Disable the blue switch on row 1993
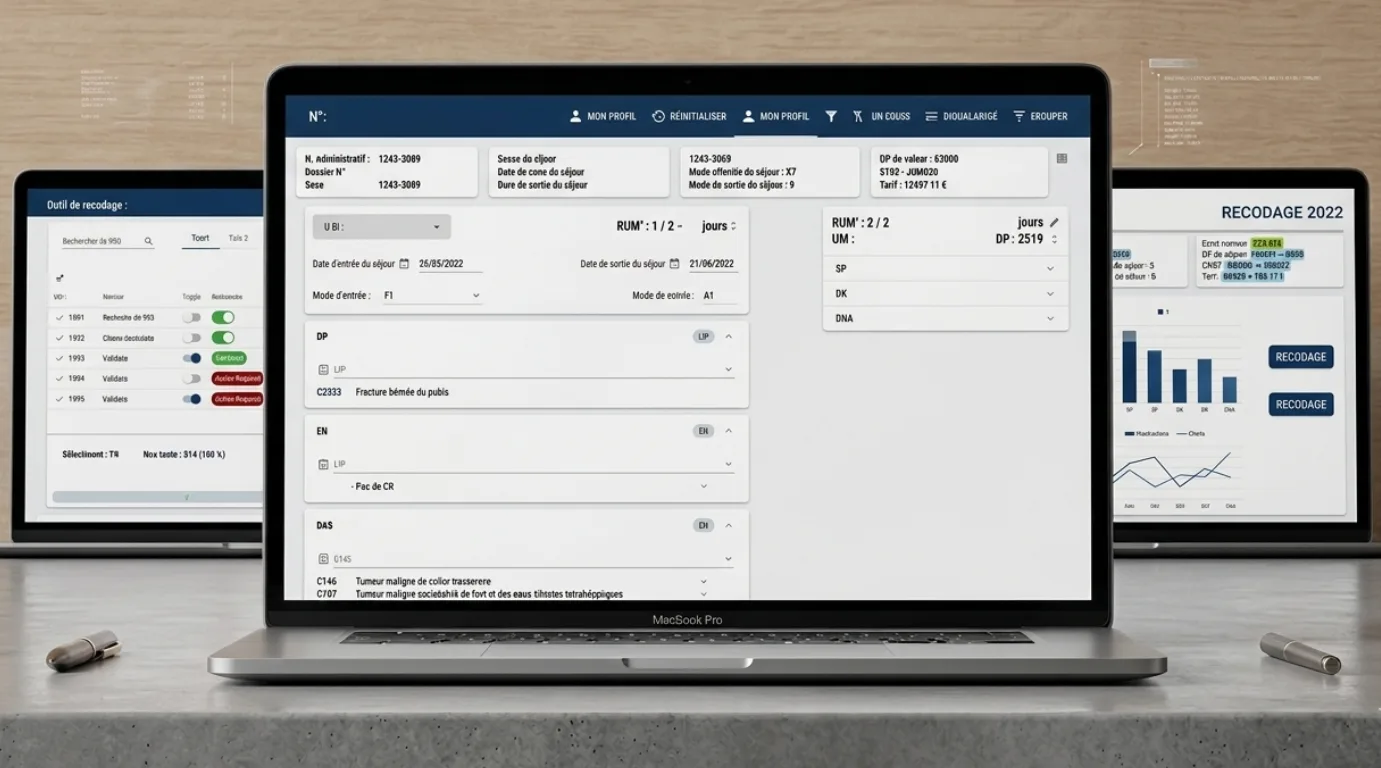The height and width of the screenshot is (768, 1381). coord(191,358)
